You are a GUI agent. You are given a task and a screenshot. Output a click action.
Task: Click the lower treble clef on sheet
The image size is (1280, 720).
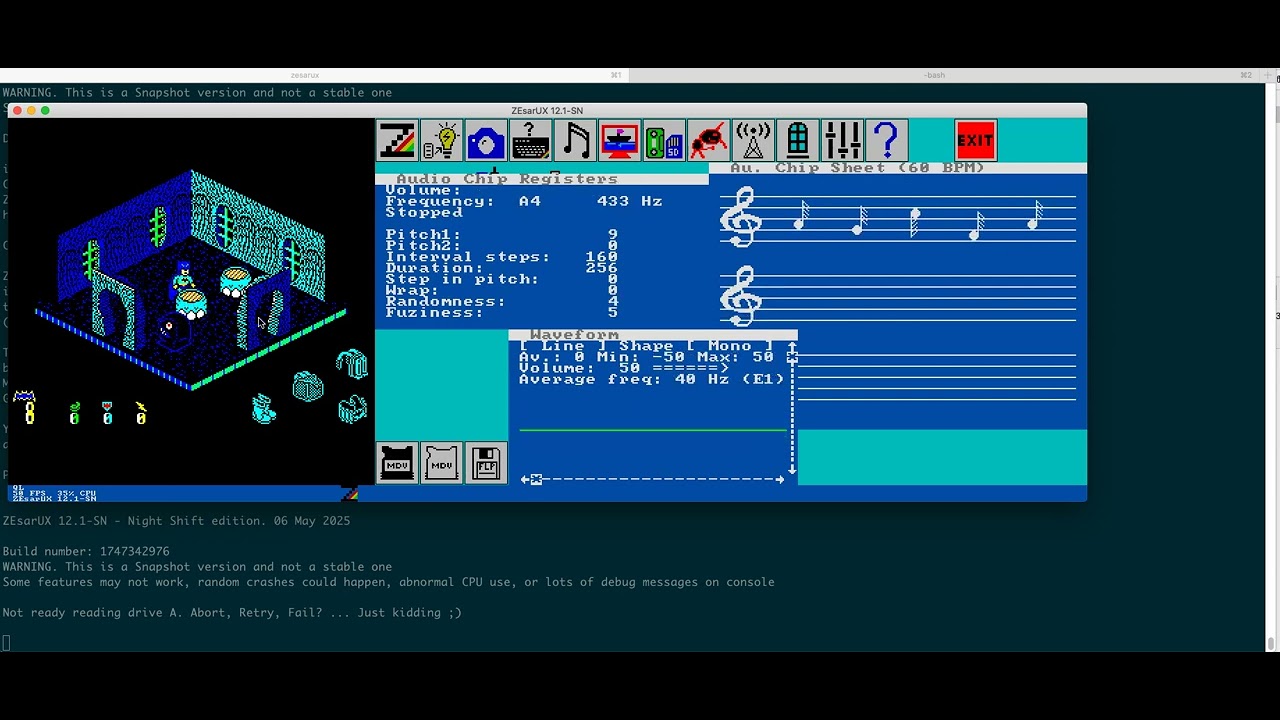point(741,296)
